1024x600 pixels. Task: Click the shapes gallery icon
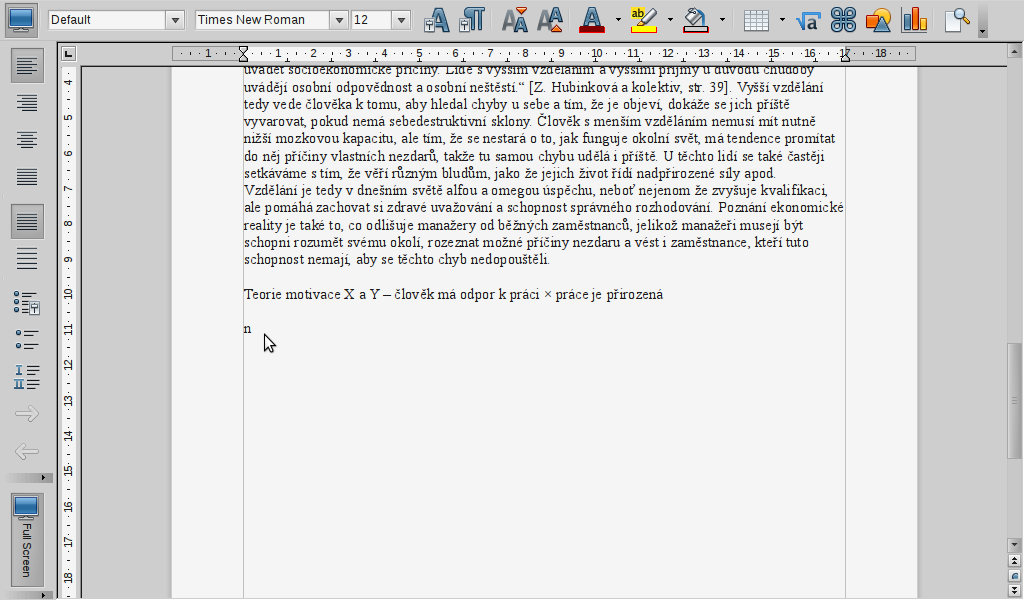878,20
